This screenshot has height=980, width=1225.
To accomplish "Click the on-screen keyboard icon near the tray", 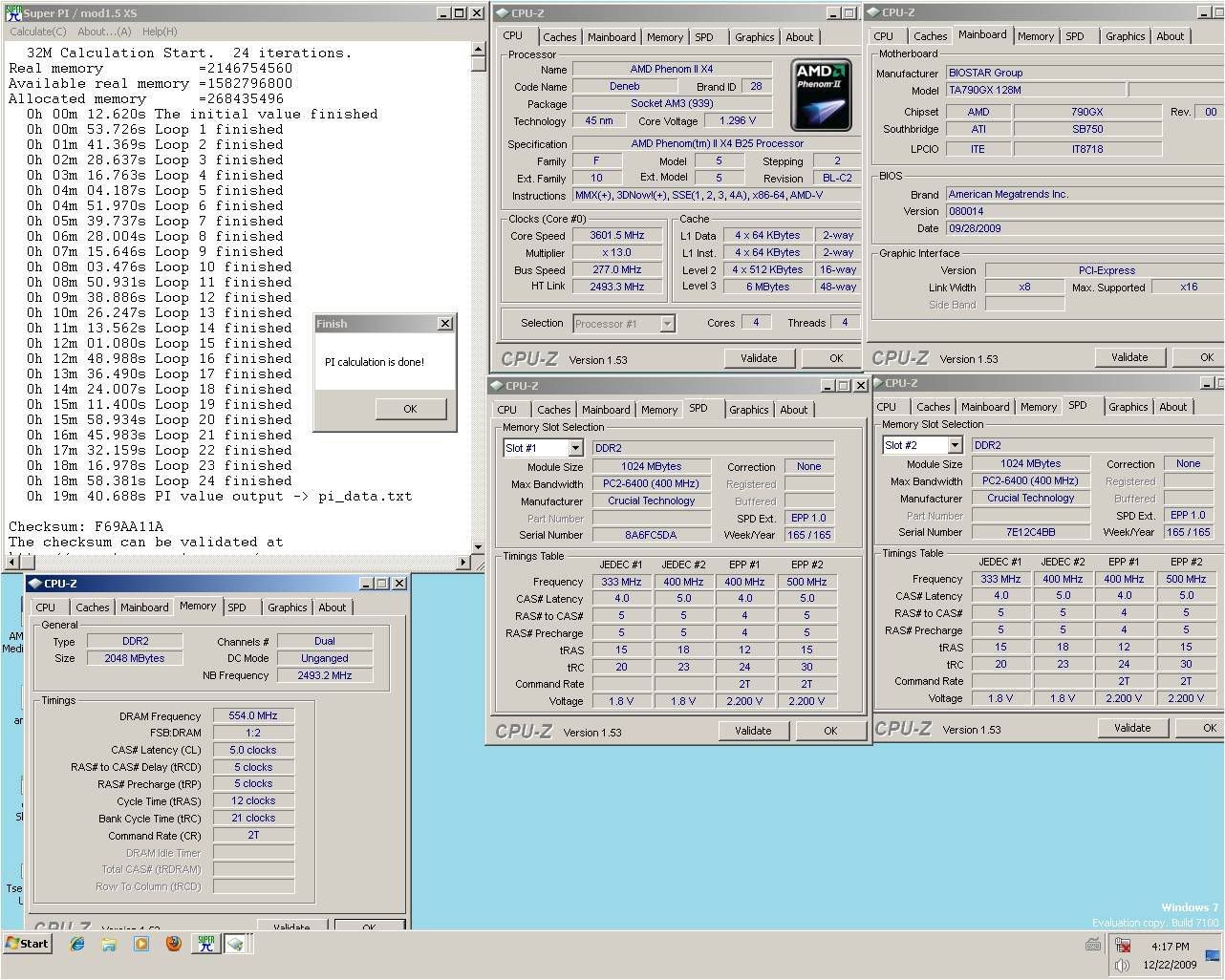I will click(1093, 945).
